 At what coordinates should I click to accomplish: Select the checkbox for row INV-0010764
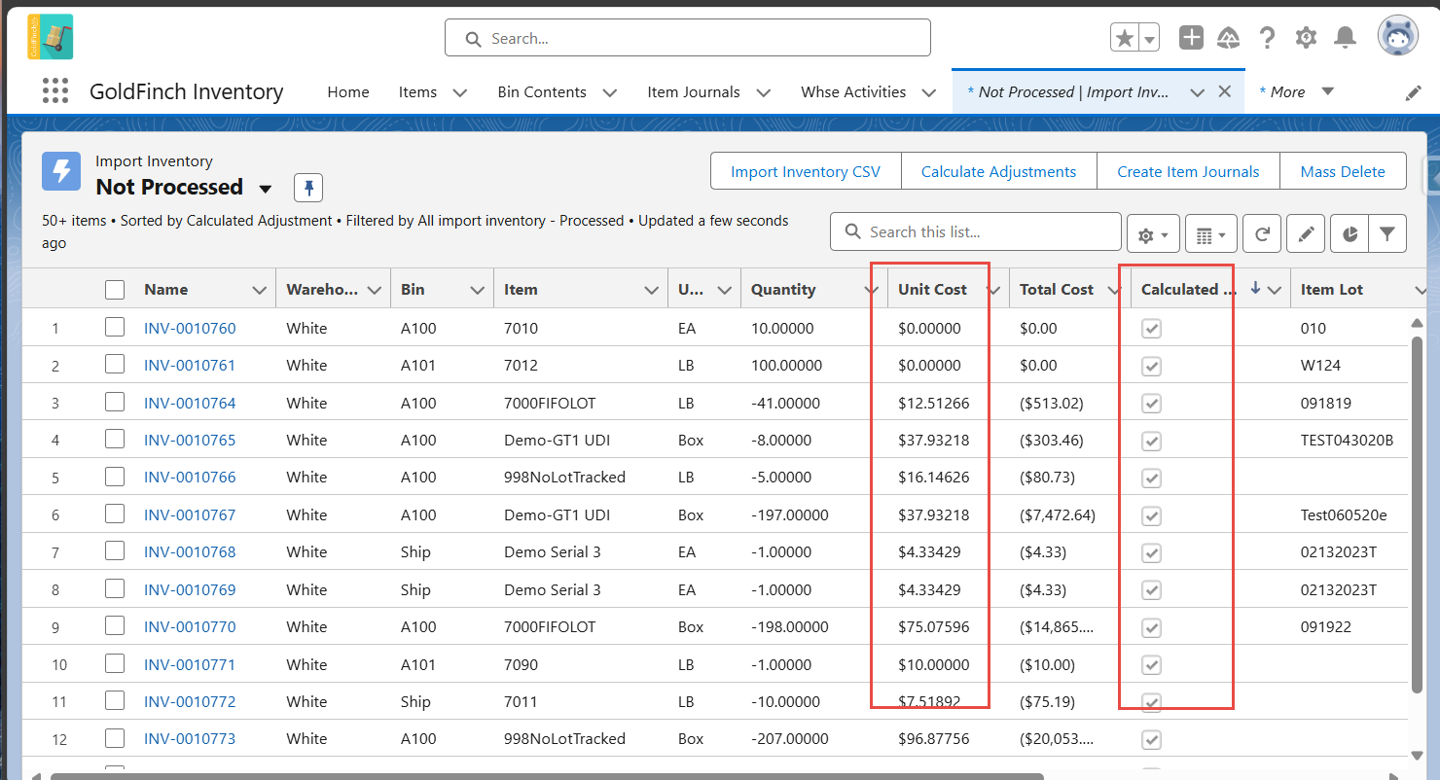[115, 402]
